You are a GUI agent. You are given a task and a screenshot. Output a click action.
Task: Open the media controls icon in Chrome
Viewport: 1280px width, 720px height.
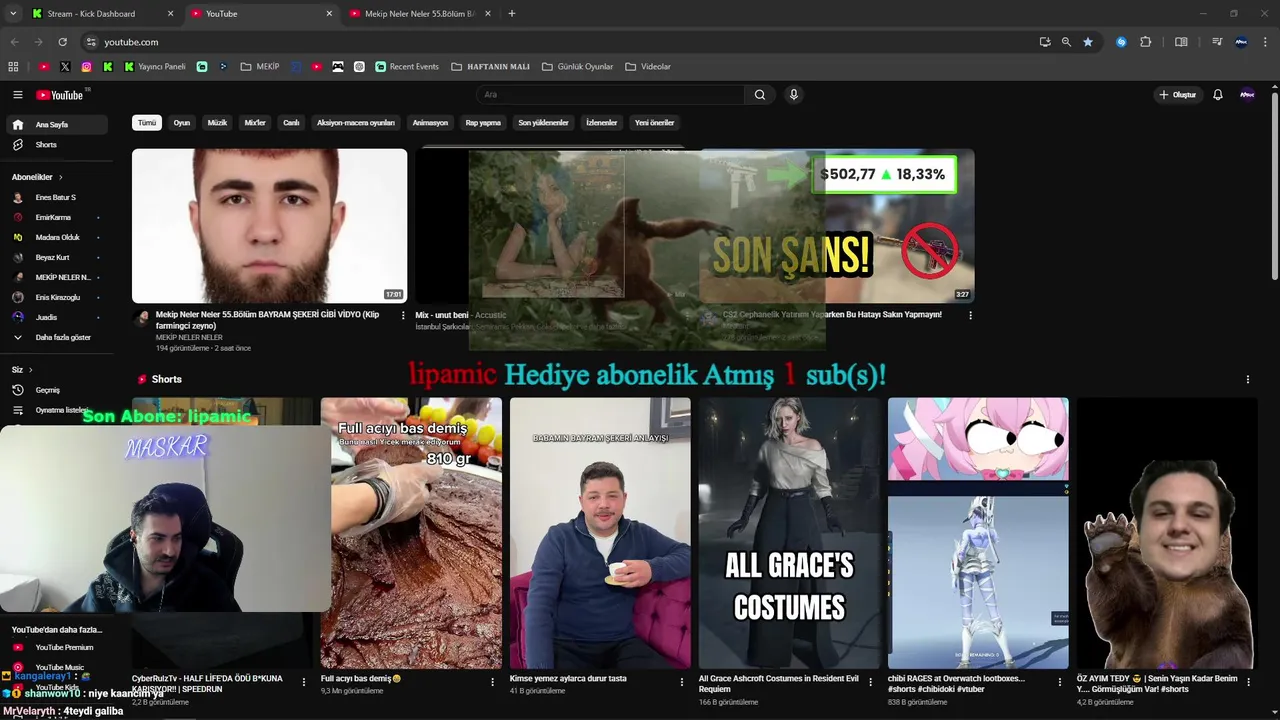(x=1217, y=42)
